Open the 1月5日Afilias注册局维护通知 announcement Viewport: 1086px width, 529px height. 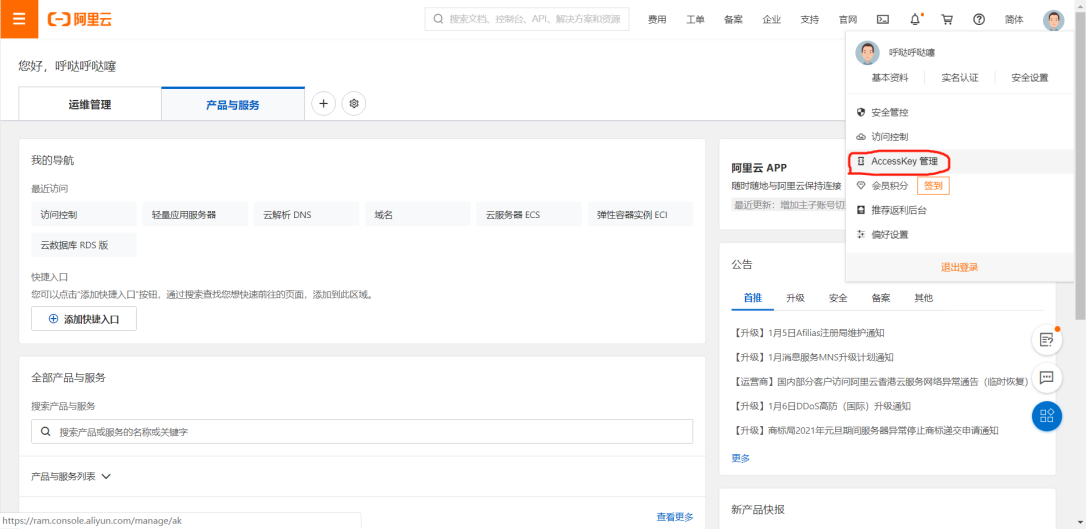(x=808, y=333)
